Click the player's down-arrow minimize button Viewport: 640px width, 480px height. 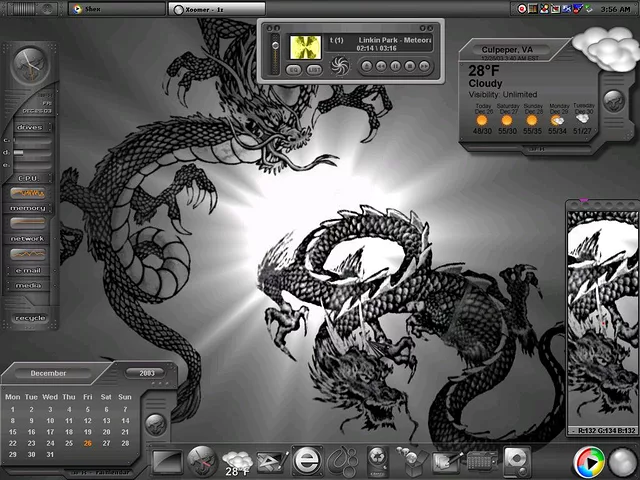(x=423, y=28)
